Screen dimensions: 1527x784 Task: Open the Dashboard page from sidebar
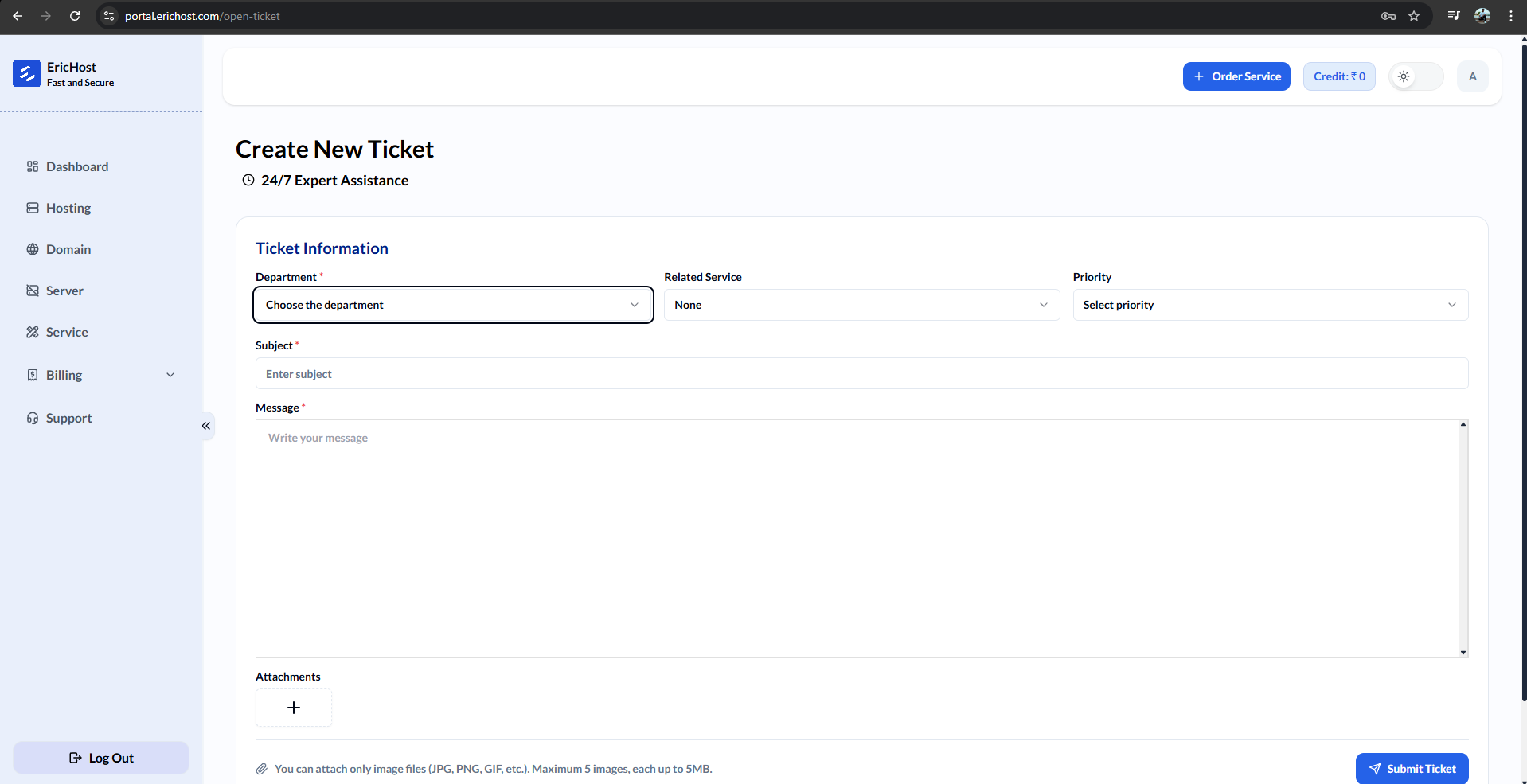pos(77,166)
